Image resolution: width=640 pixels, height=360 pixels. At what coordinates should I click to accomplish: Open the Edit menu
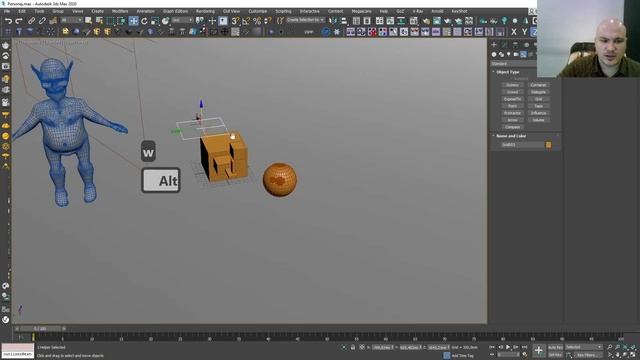tap(22, 11)
